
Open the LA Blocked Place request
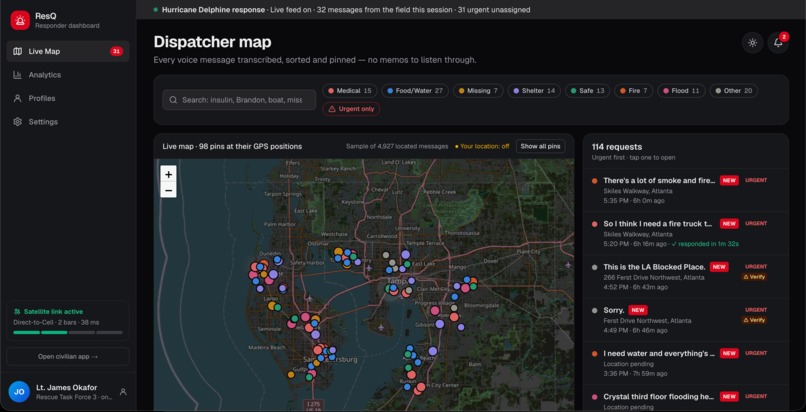686,276
